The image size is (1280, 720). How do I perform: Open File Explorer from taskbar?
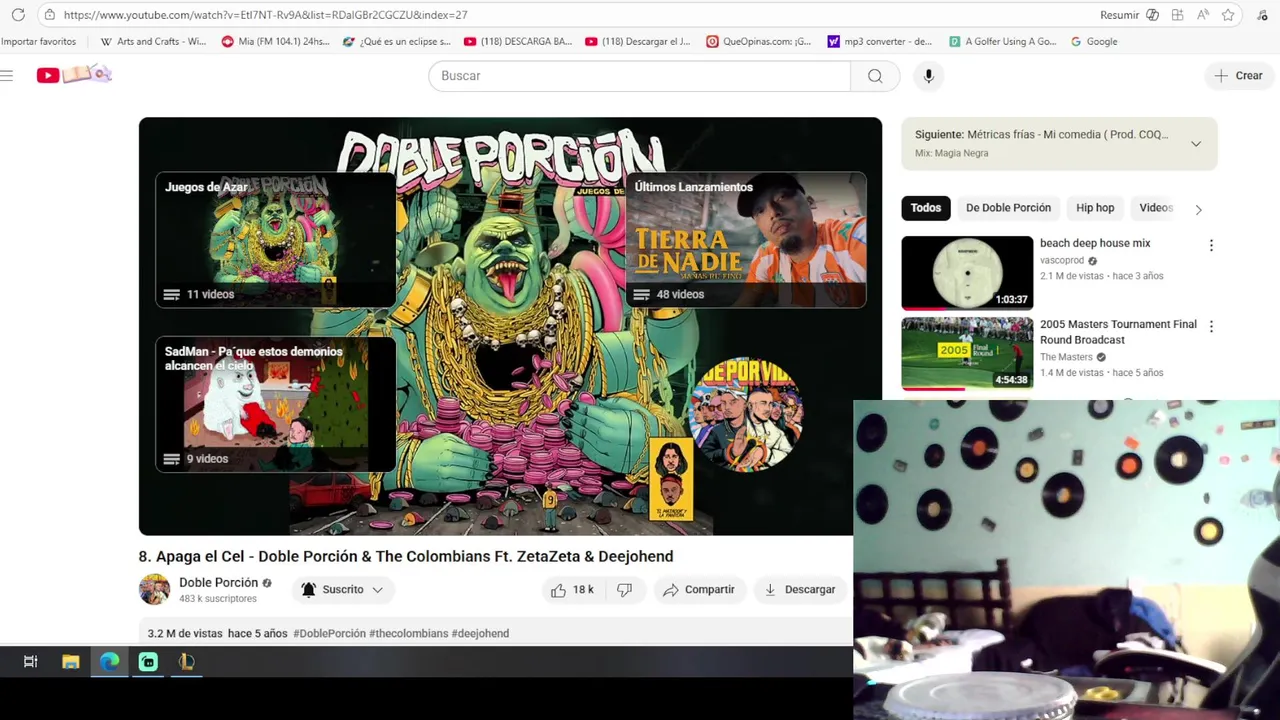coord(70,661)
